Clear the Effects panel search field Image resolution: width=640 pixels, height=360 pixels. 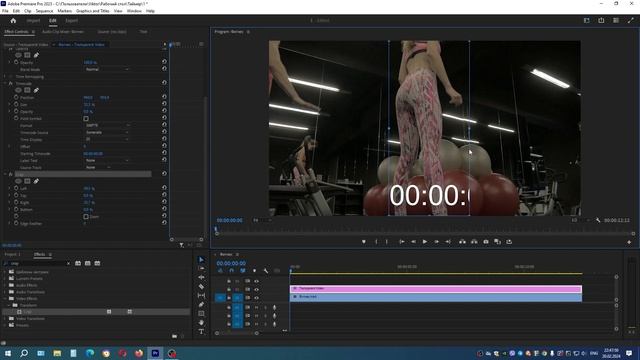(68, 263)
